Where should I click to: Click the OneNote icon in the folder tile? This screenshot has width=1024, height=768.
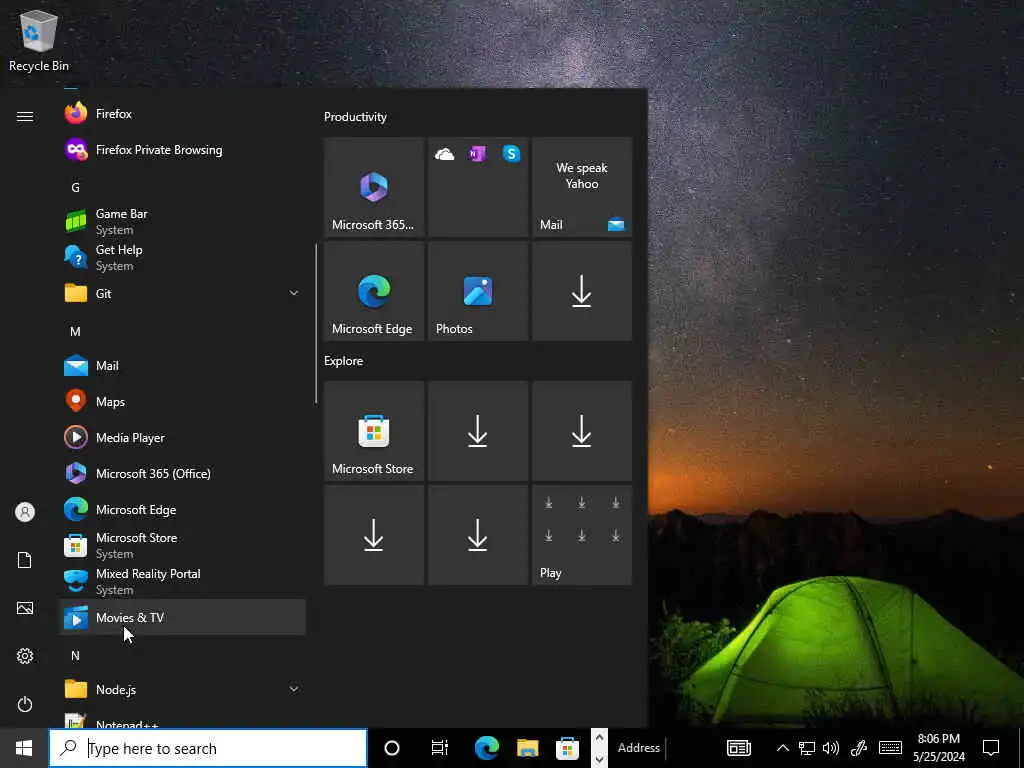click(x=477, y=154)
